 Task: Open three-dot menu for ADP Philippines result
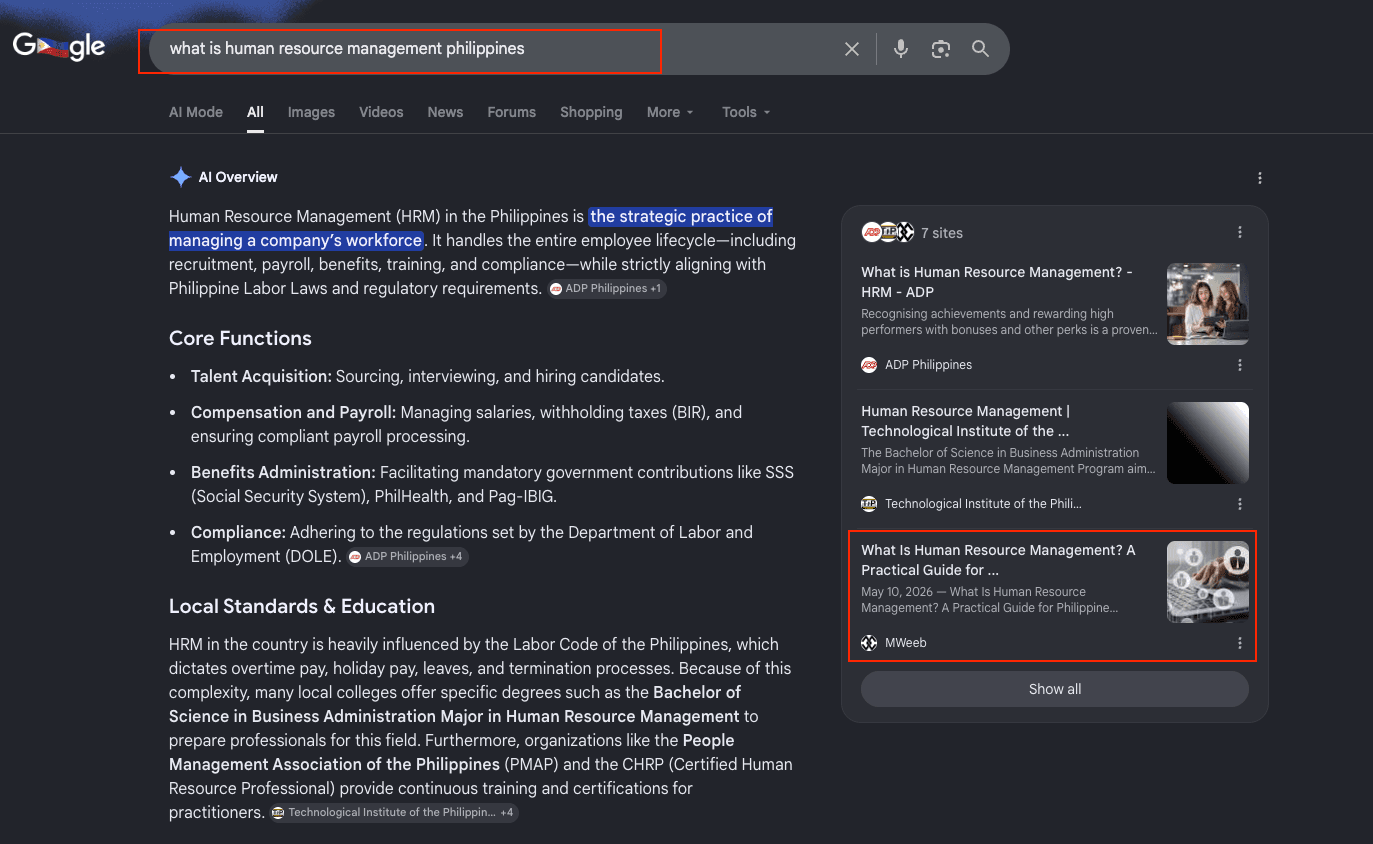click(x=1240, y=365)
